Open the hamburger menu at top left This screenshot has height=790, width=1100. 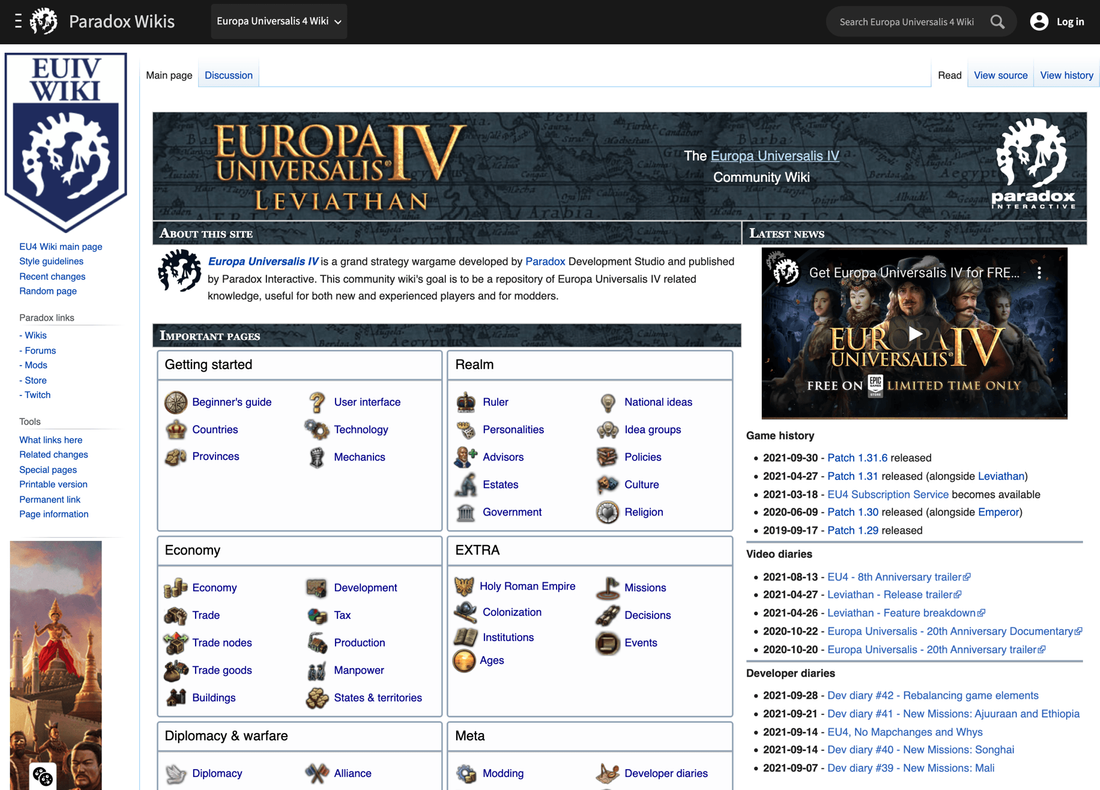tap(18, 21)
